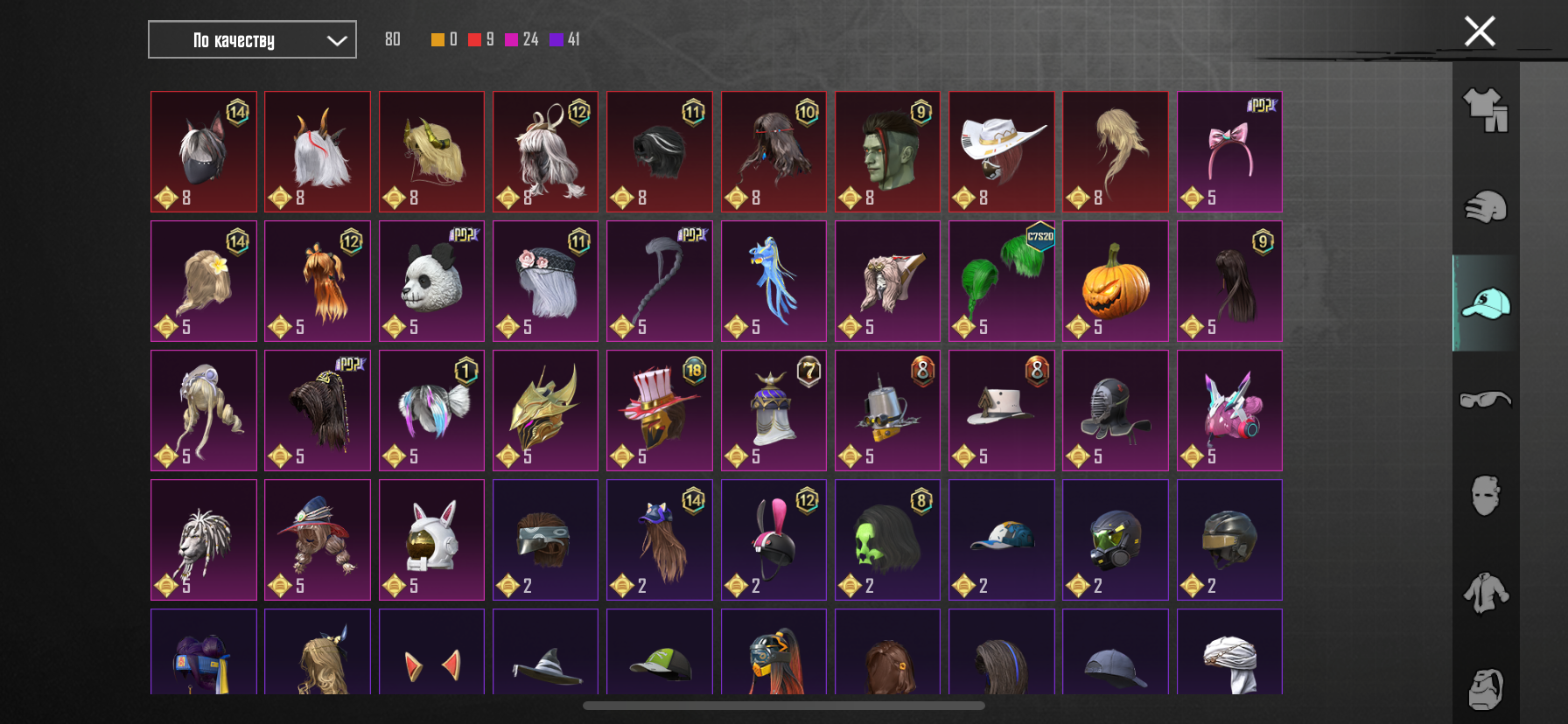Filter by the orange quality swatch
This screenshot has height=724, width=1568.
(437, 39)
